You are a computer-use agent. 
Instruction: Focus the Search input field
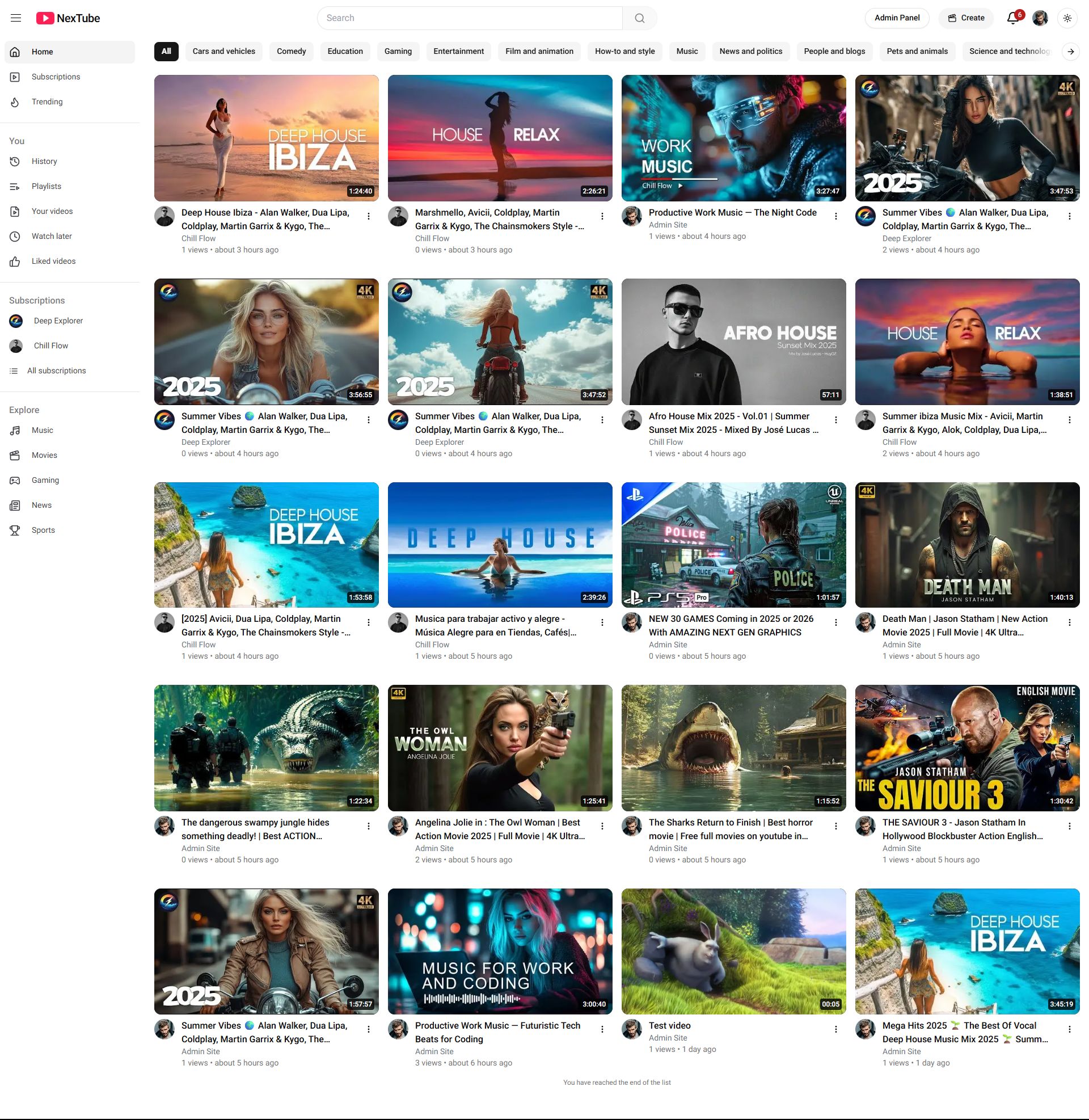point(469,18)
